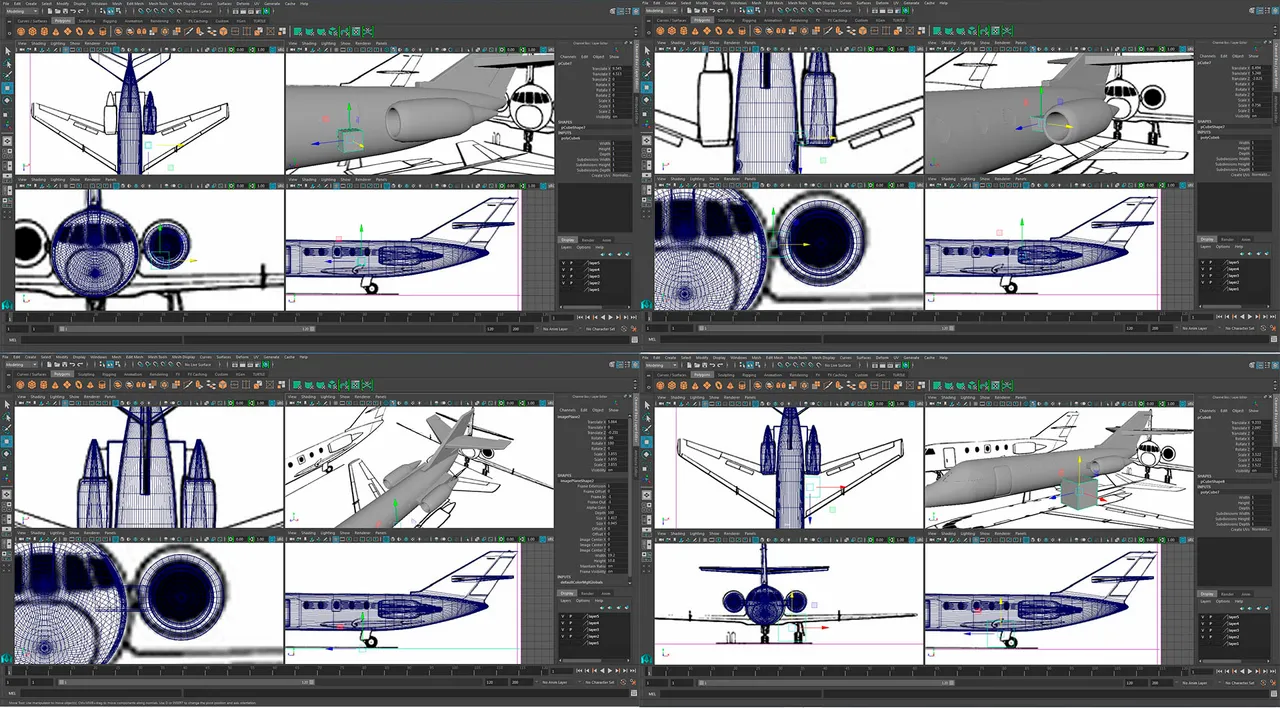The width and height of the screenshot is (1280, 708).
Task: Open Modeling menu set dropdown in bottom-left window
Action: pos(22,364)
